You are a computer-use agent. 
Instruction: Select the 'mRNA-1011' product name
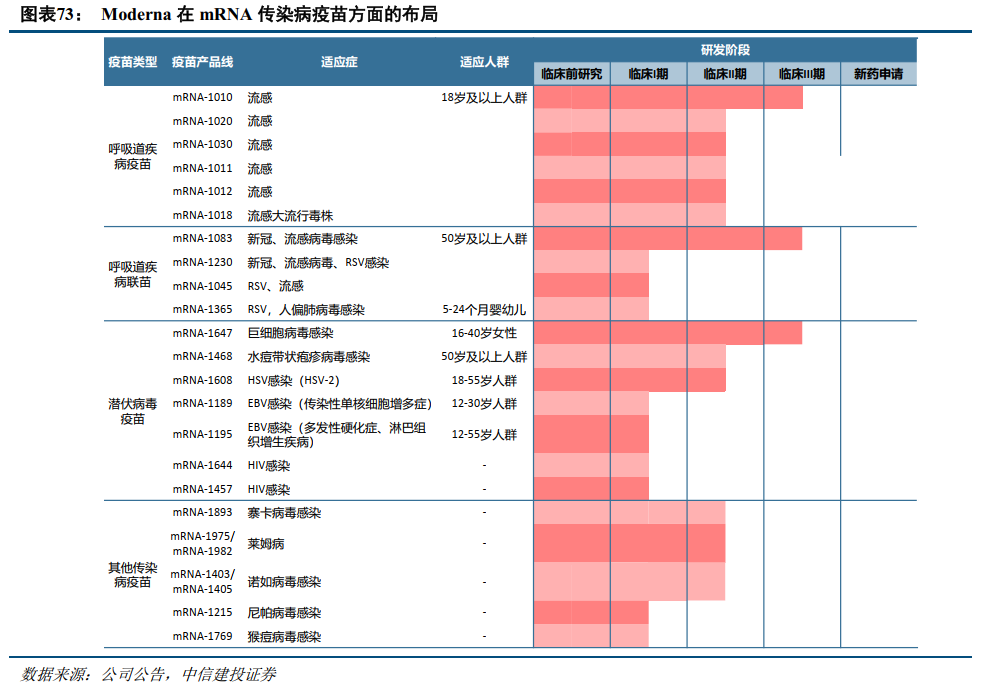(203, 168)
